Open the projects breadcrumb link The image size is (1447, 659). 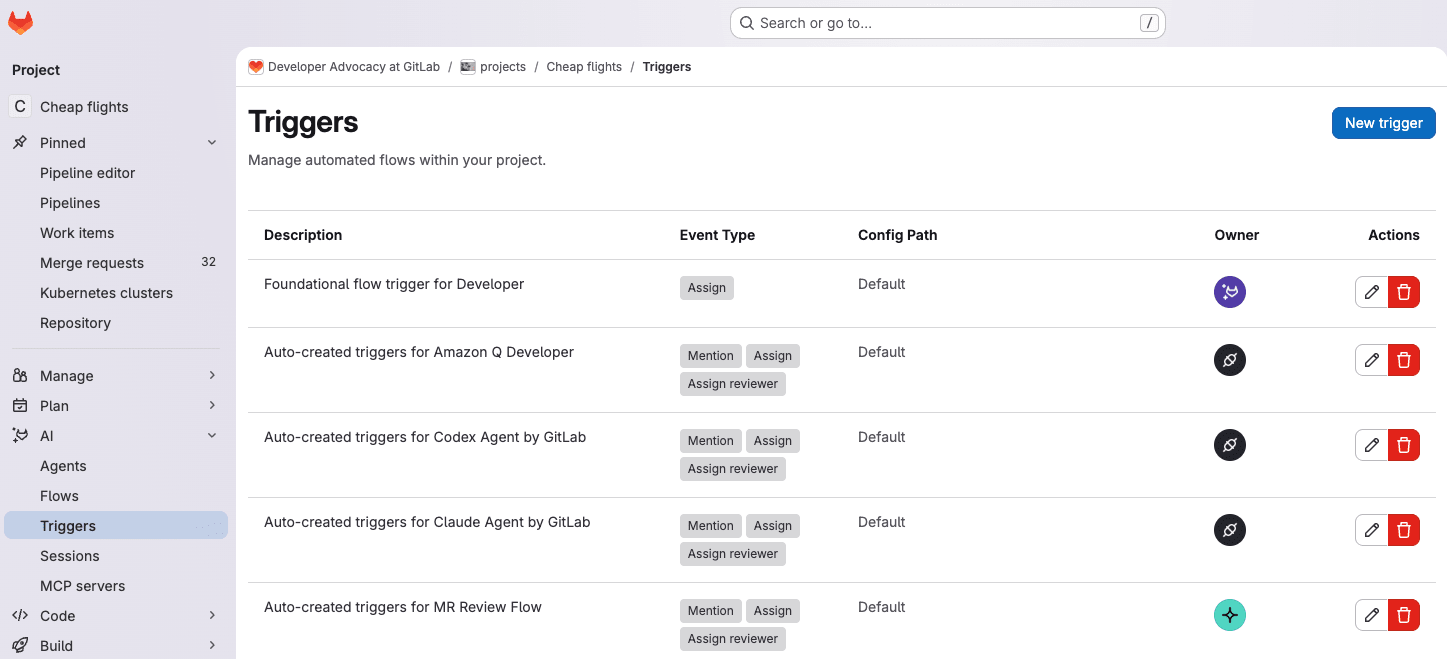pyautogui.click(x=503, y=67)
